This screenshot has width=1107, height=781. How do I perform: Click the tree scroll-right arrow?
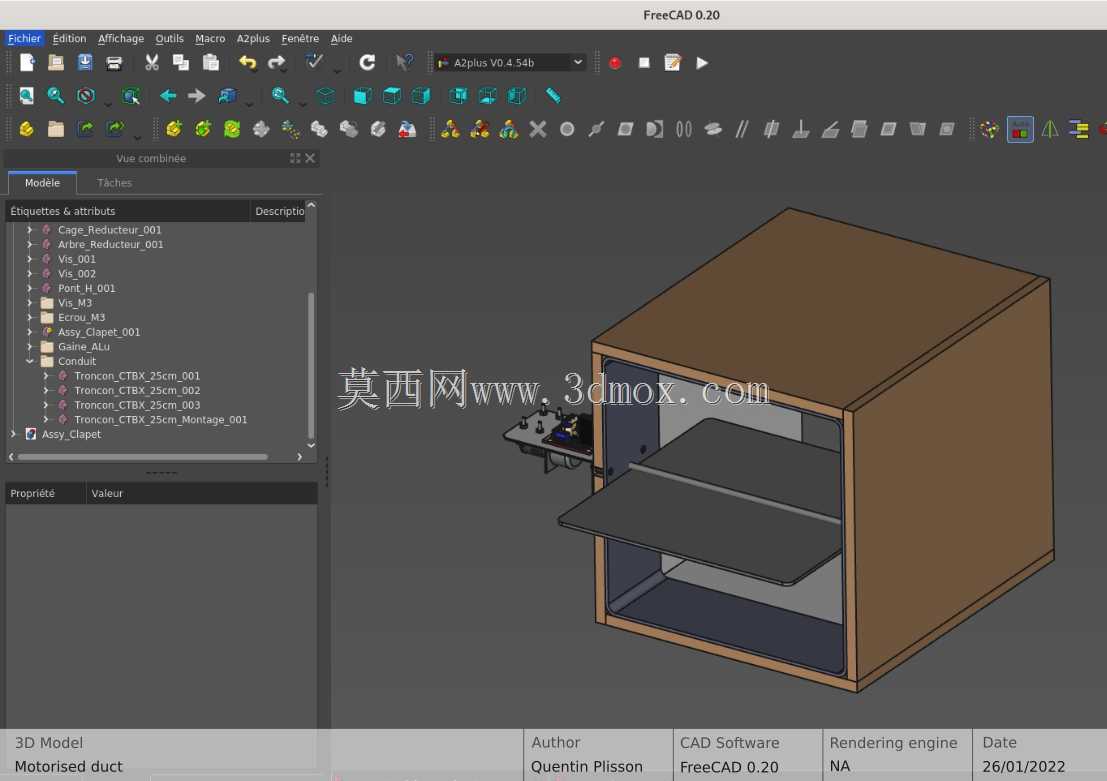pos(299,457)
